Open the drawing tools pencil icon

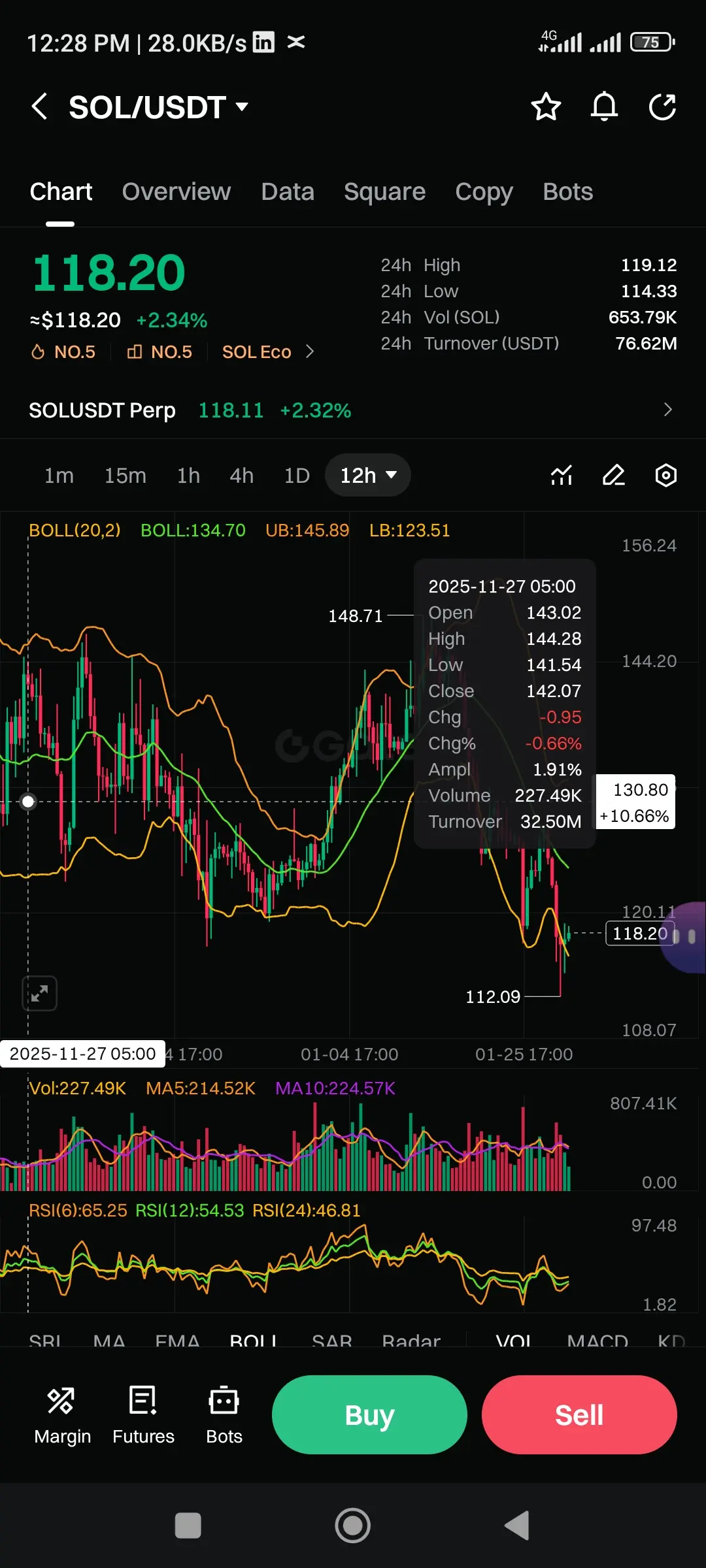click(x=614, y=475)
